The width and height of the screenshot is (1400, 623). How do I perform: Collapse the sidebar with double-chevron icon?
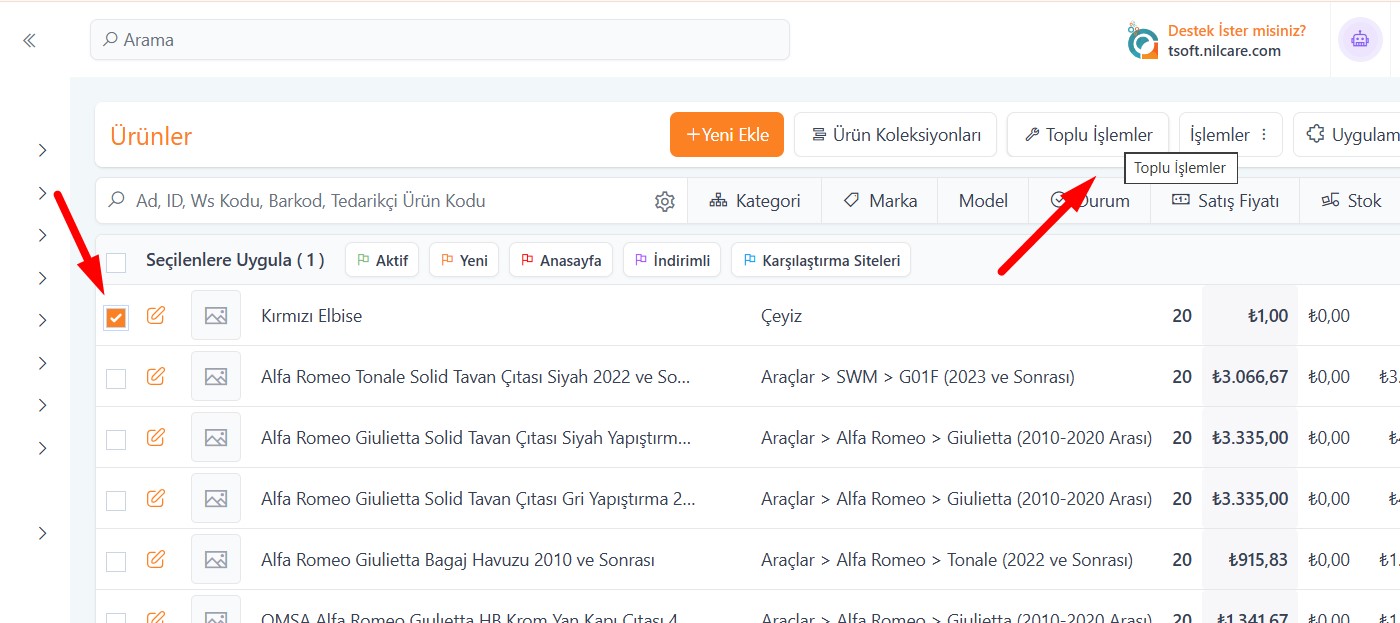[x=29, y=40]
